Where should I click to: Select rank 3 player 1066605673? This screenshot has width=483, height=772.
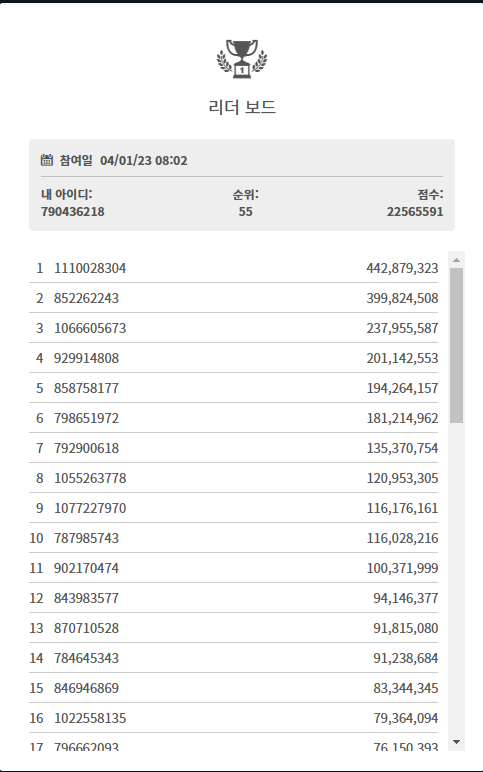(90, 328)
